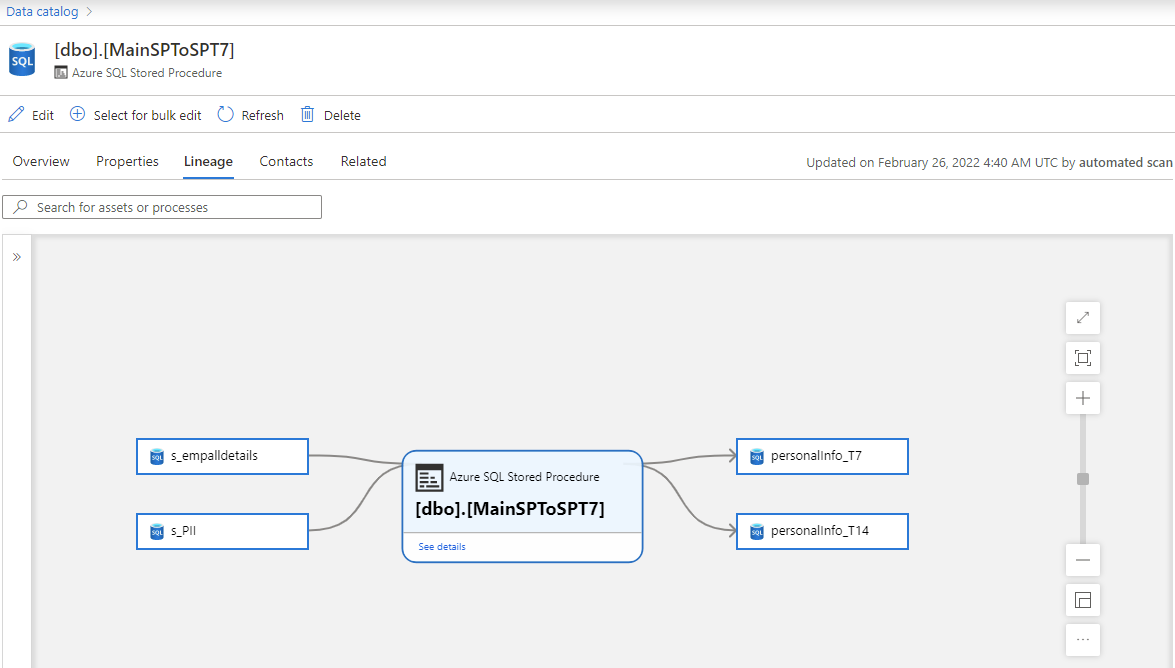Toggle the lineage minimap icon
The width and height of the screenshot is (1175, 668).
[1082, 600]
